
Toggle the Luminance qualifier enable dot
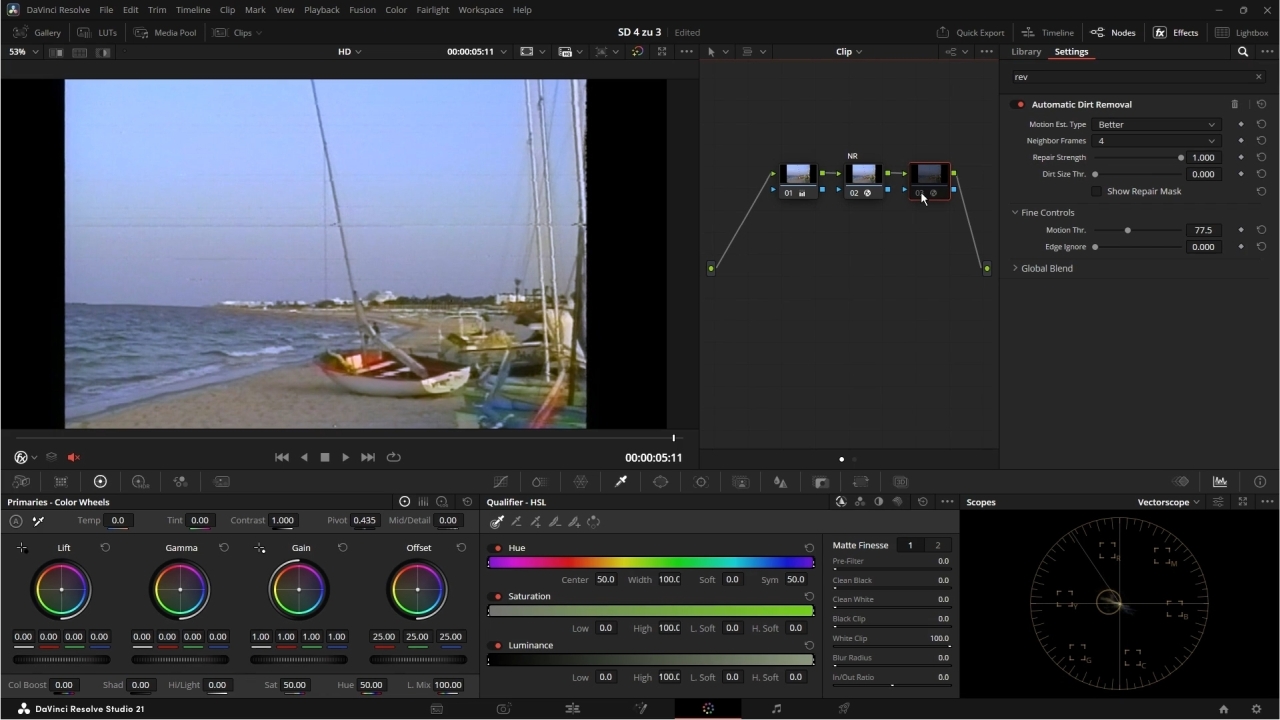coord(498,645)
